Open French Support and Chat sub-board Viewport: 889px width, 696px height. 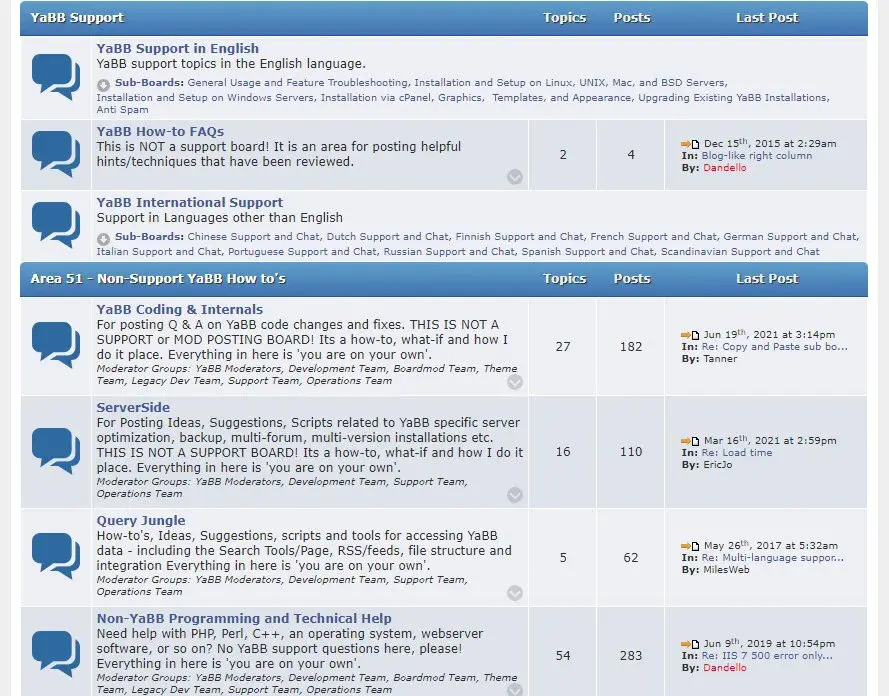click(x=653, y=236)
